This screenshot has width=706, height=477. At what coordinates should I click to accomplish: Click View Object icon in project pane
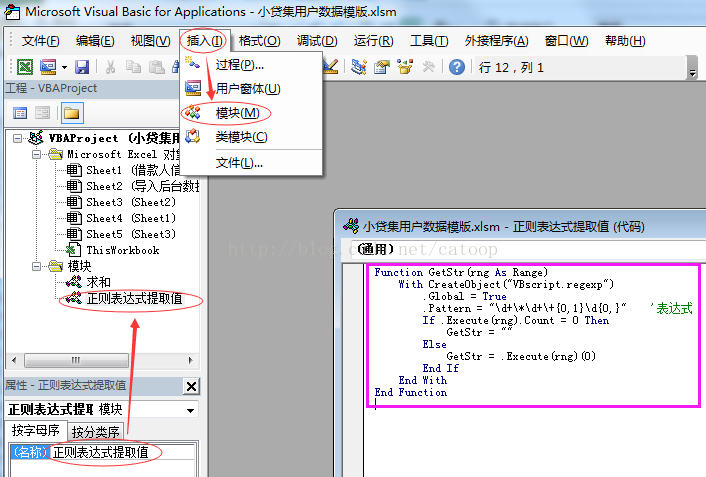coord(43,113)
